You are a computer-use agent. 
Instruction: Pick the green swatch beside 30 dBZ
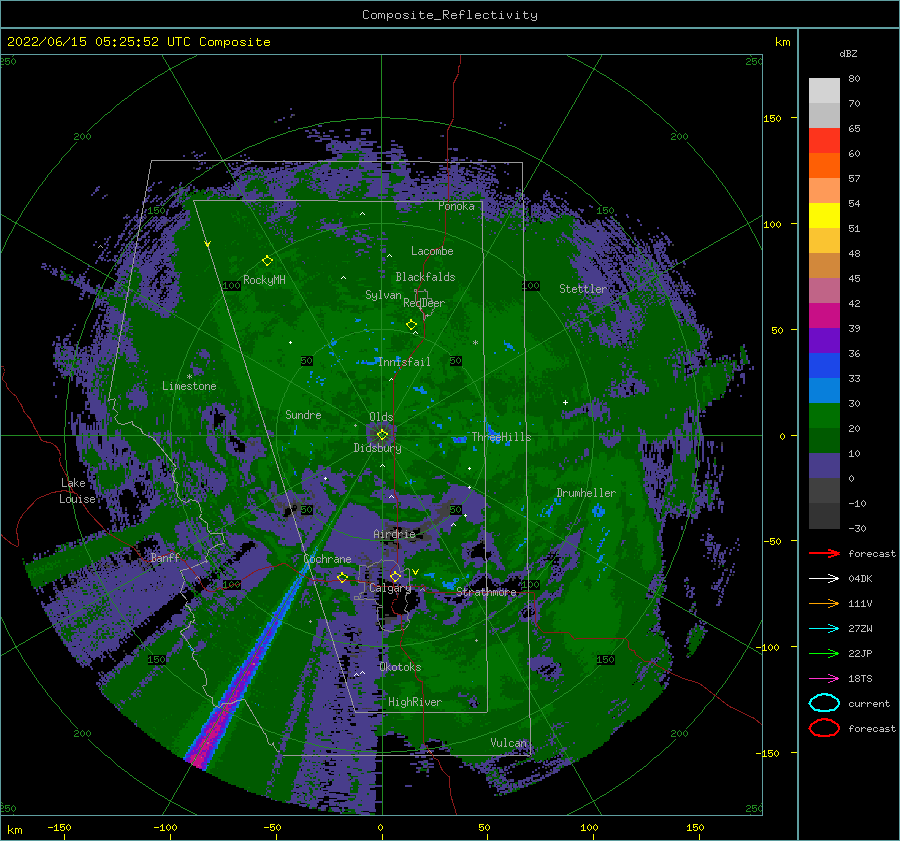tap(824, 415)
